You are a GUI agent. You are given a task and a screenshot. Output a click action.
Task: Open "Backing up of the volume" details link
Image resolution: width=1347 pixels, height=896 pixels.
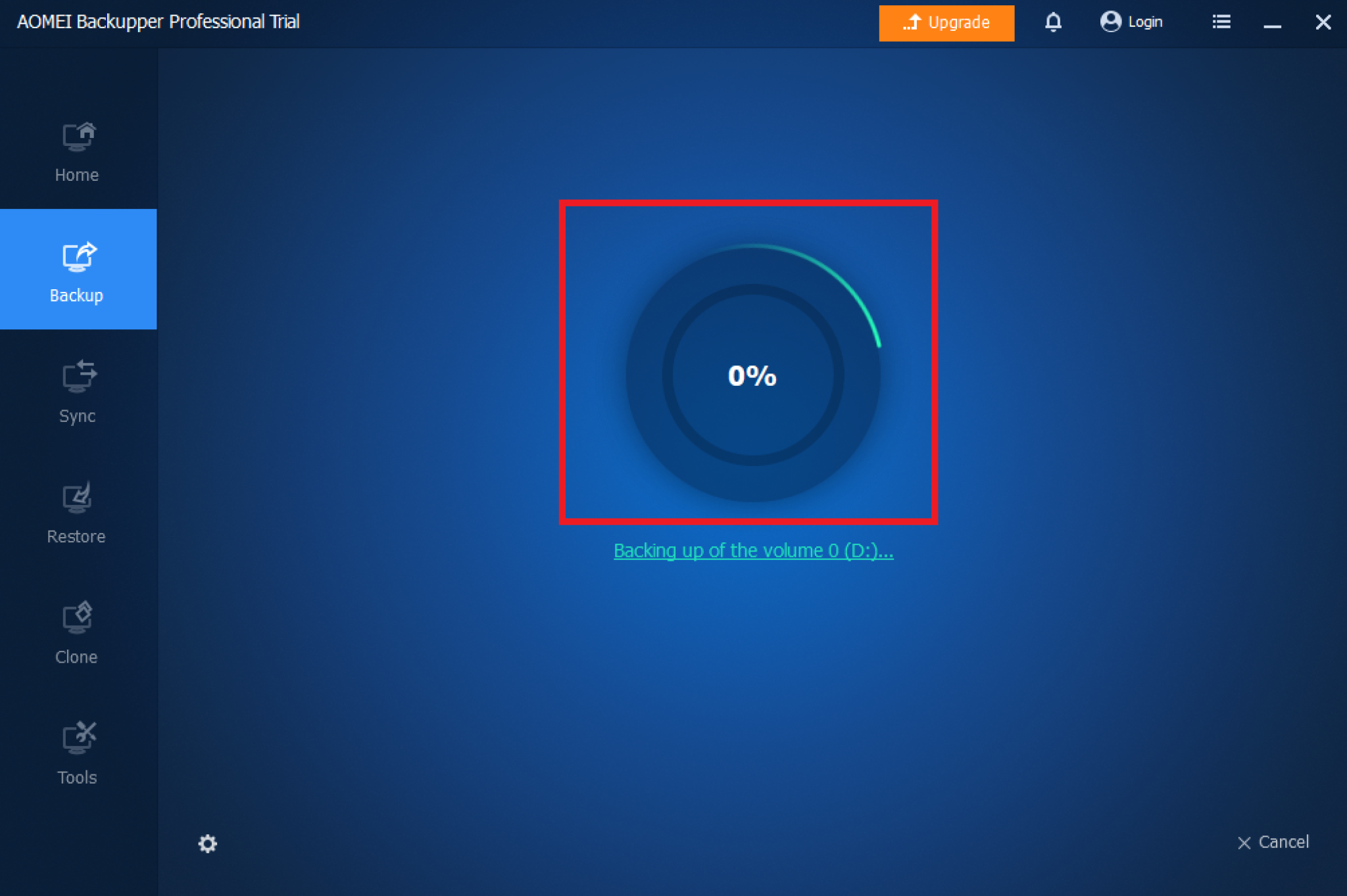pos(753,551)
